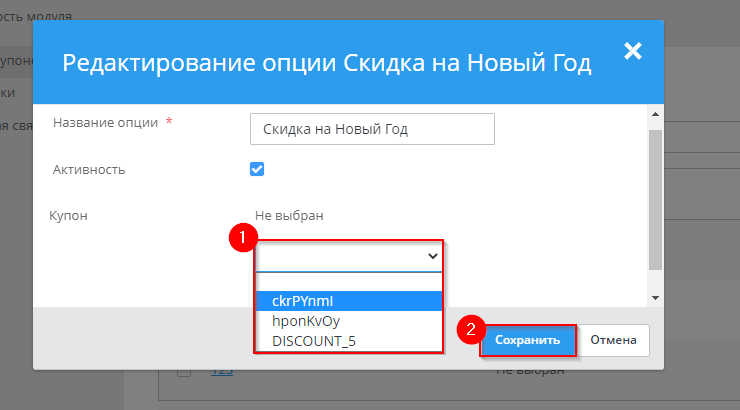Click the red number 1 marker
Image resolution: width=740 pixels, height=410 pixels.
[240, 240]
